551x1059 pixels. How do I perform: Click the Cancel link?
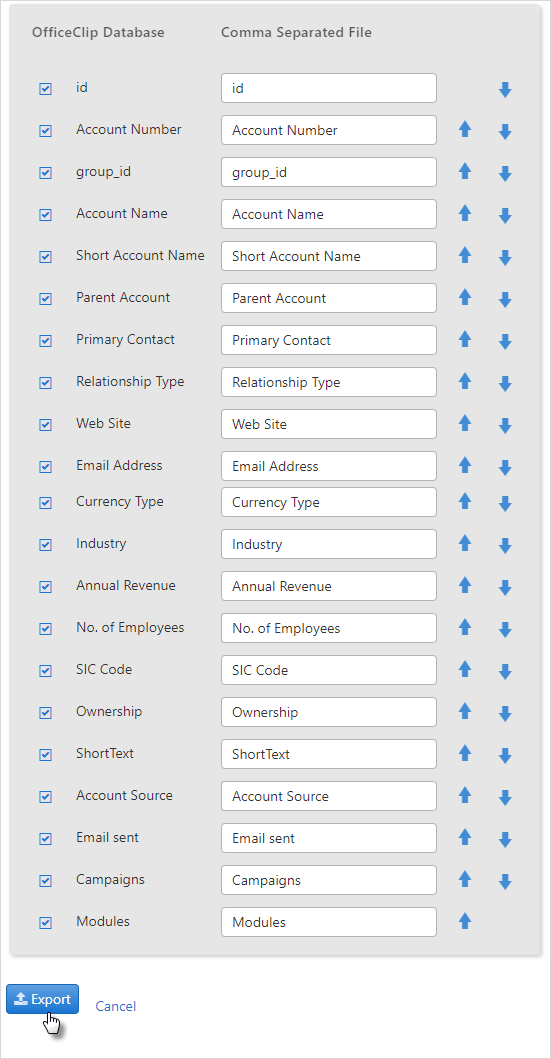tap(115, 1006)
